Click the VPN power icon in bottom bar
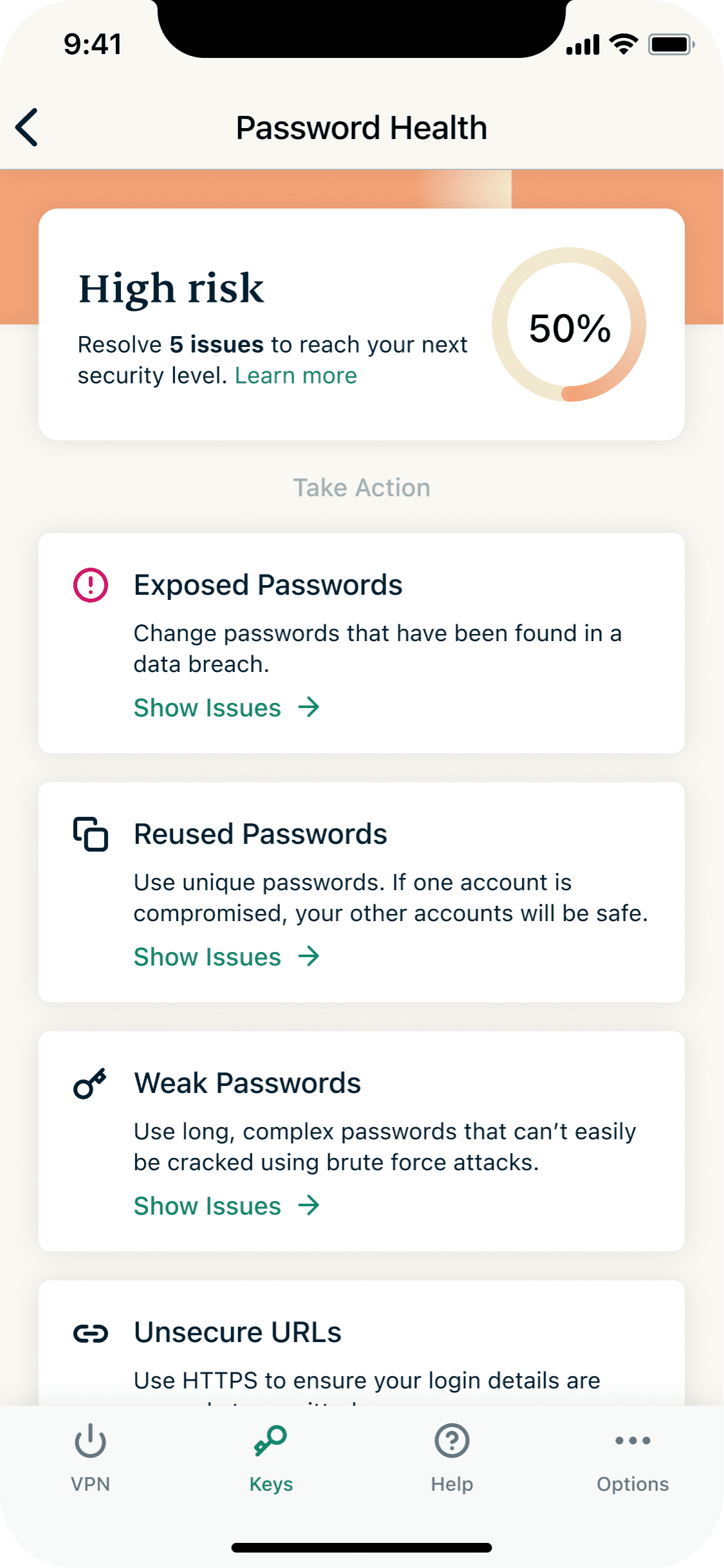 (91, 1441)
